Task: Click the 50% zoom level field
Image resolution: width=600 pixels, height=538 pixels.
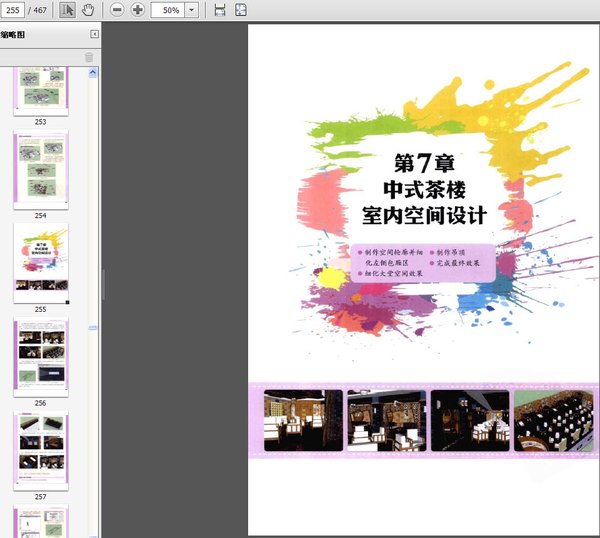Action: coord(169,10)
